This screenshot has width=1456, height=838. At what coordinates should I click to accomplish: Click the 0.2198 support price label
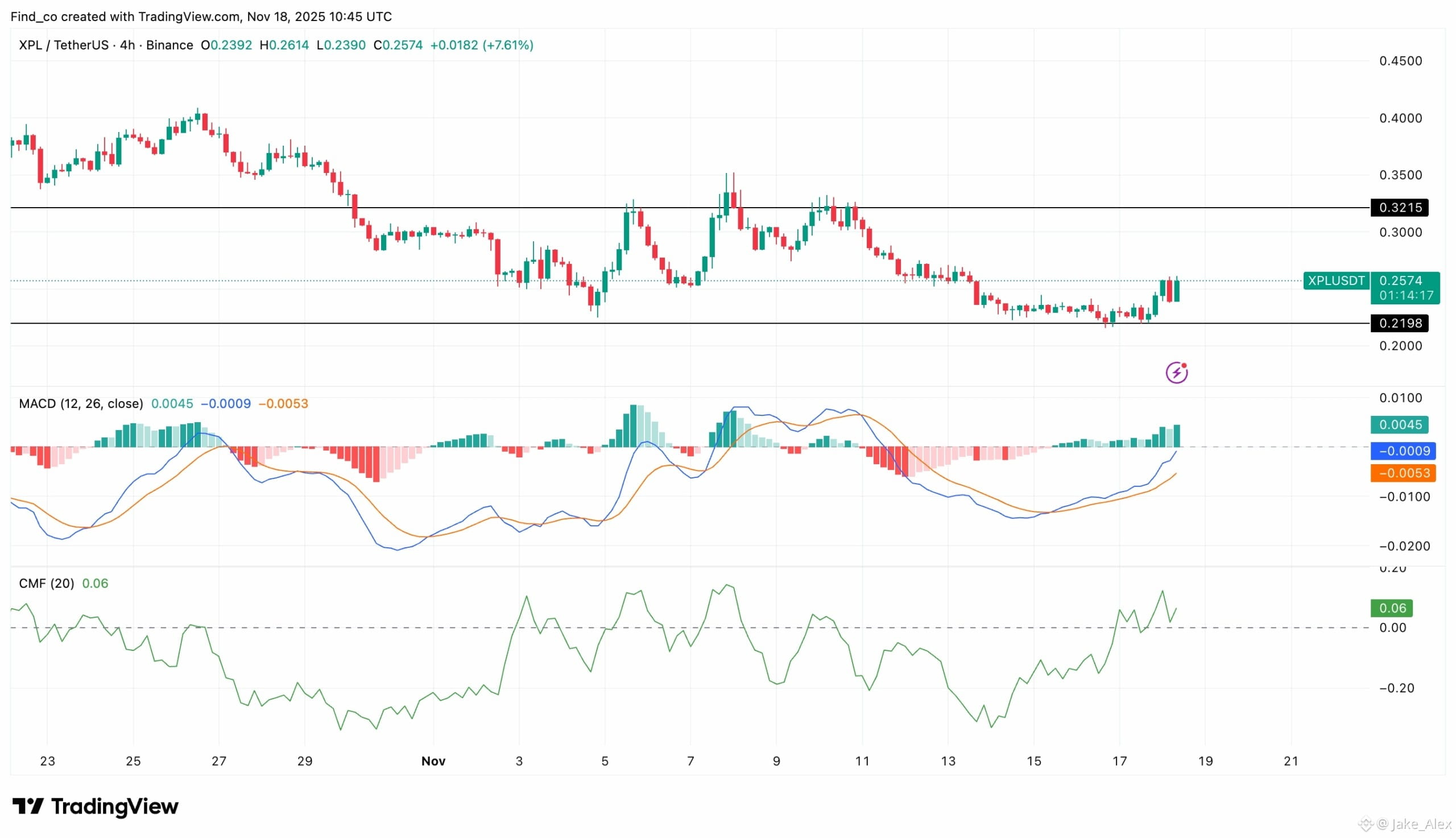(x=1399, y=324)
